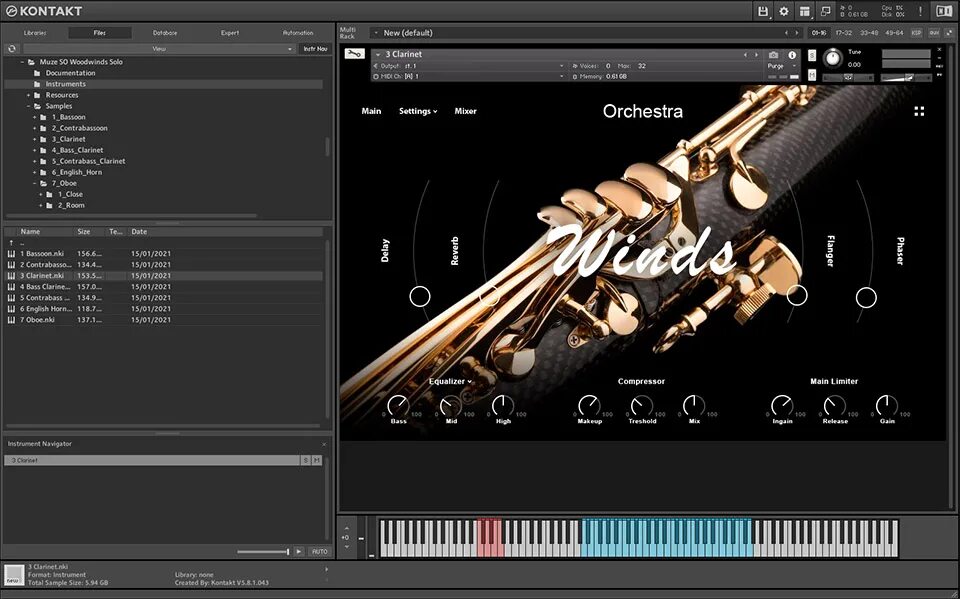Select rack page 33-48

[869, 32]
